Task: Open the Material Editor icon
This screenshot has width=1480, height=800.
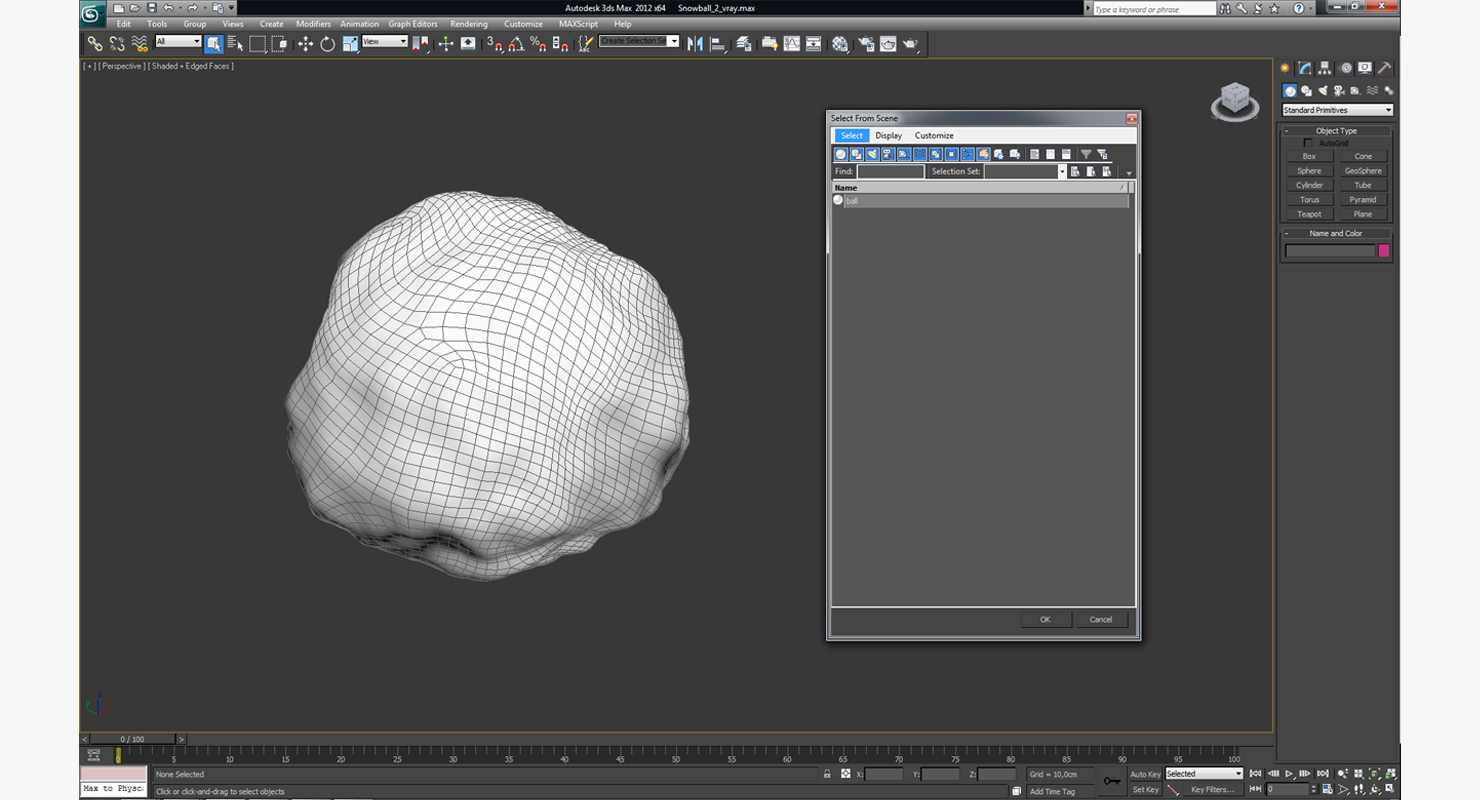Action: [840, 44]
